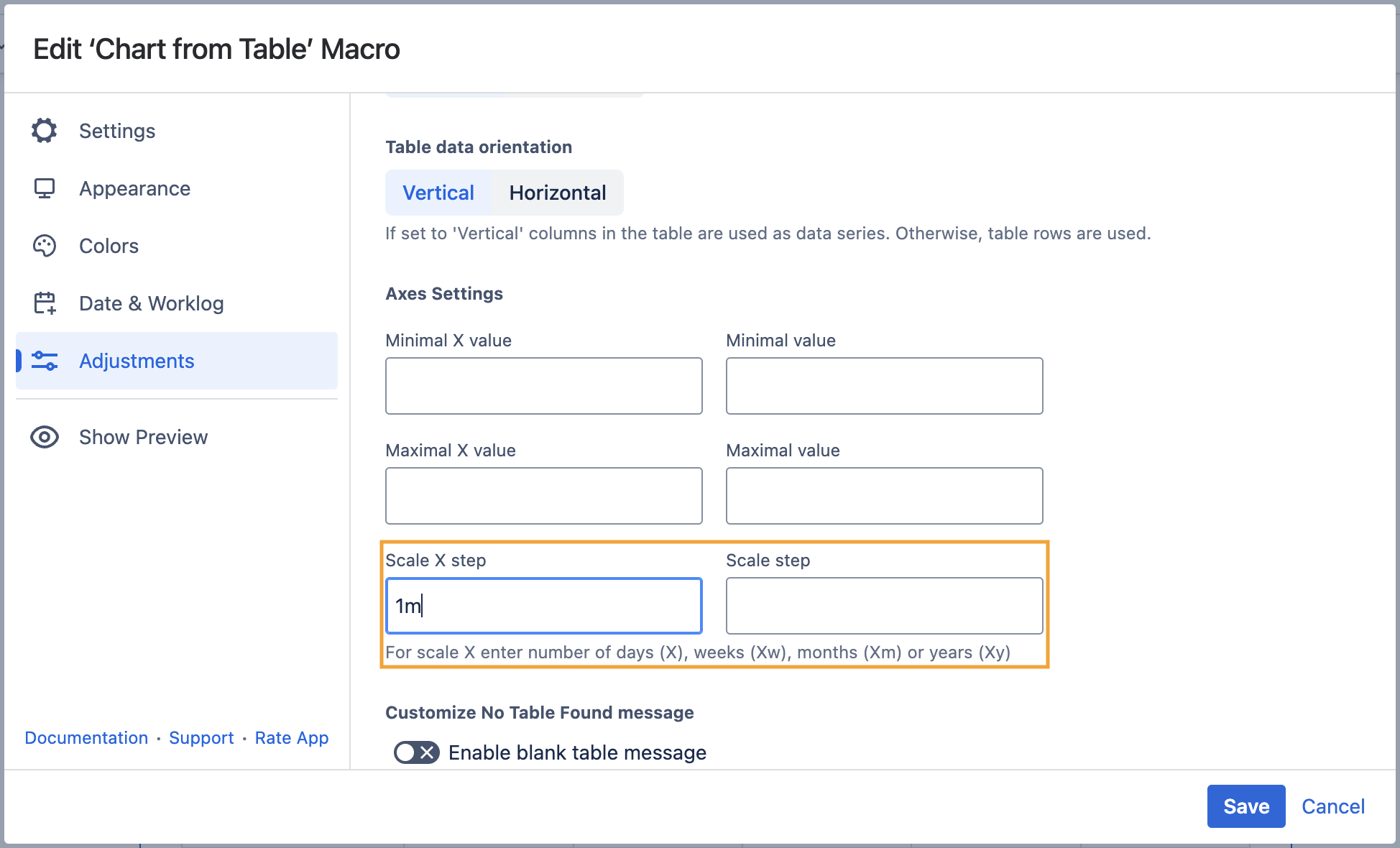The height and width of the screenshot is (848, 1400).
Task: Click the Maximal value input field
Action: 884,496
